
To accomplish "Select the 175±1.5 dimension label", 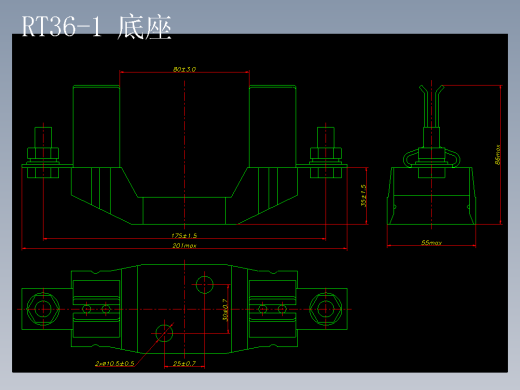I will pyautogui.click(x=184, y=236).
